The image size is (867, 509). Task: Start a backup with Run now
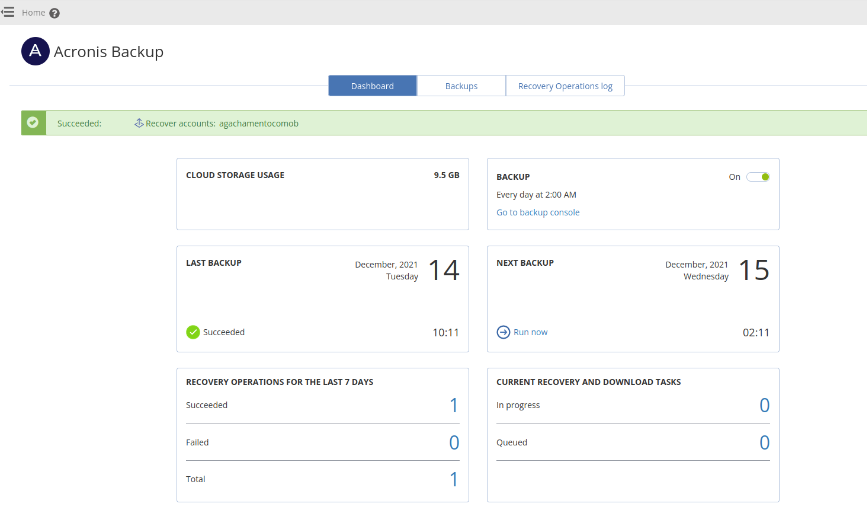point(530,332)
